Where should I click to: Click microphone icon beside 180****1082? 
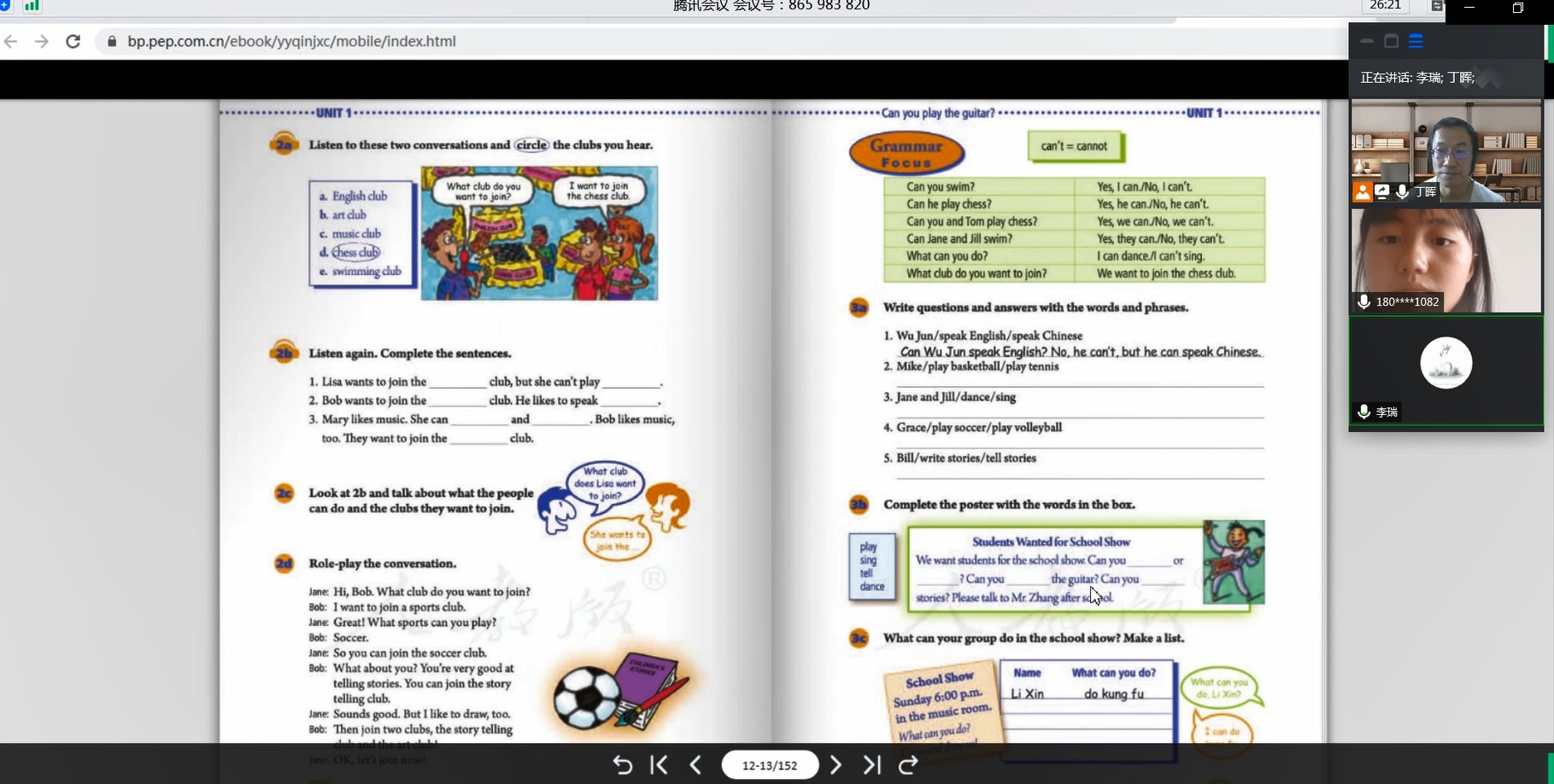pos(1363,301)
